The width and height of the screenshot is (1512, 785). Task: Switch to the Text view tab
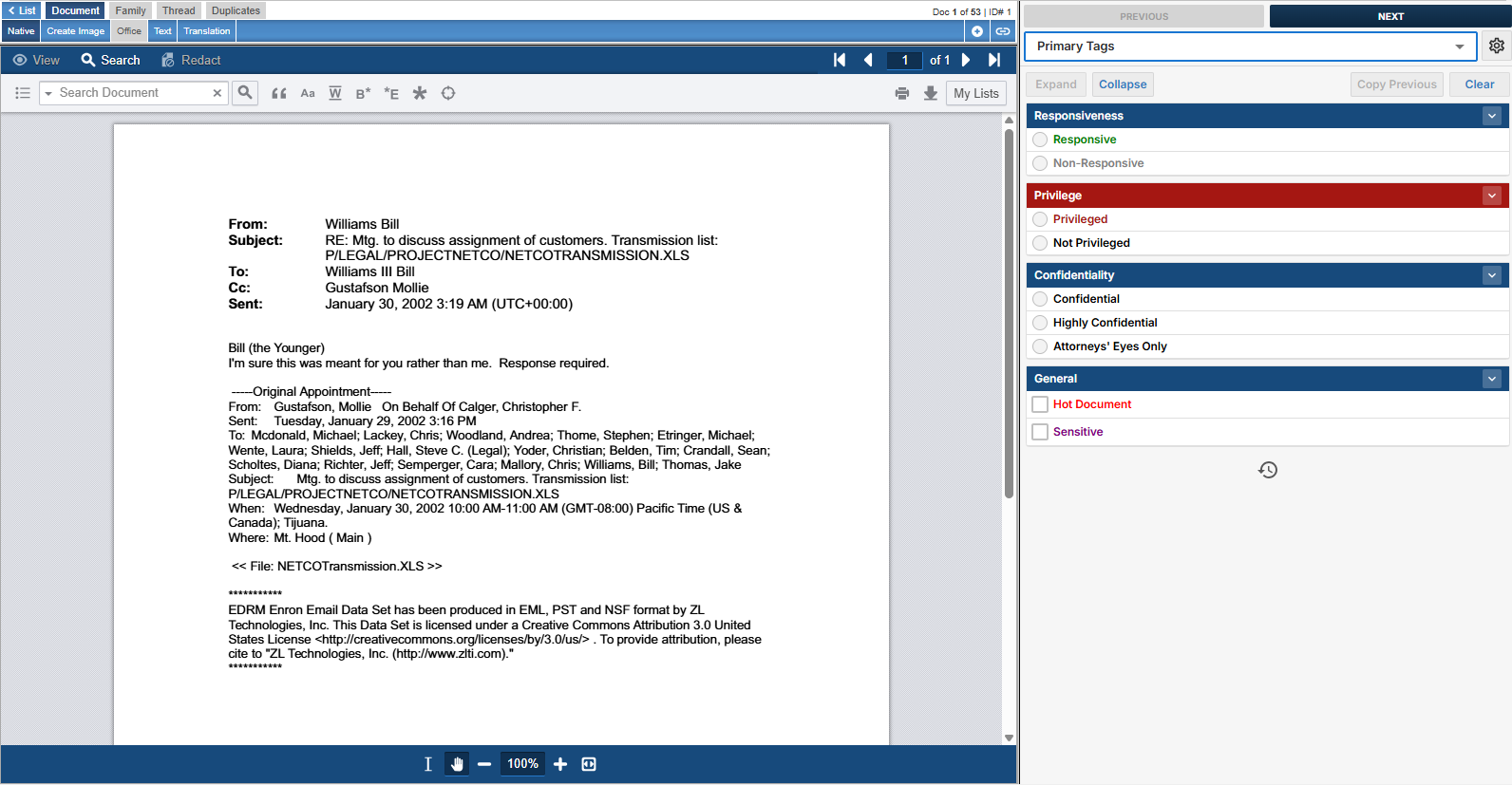[162, 31]
